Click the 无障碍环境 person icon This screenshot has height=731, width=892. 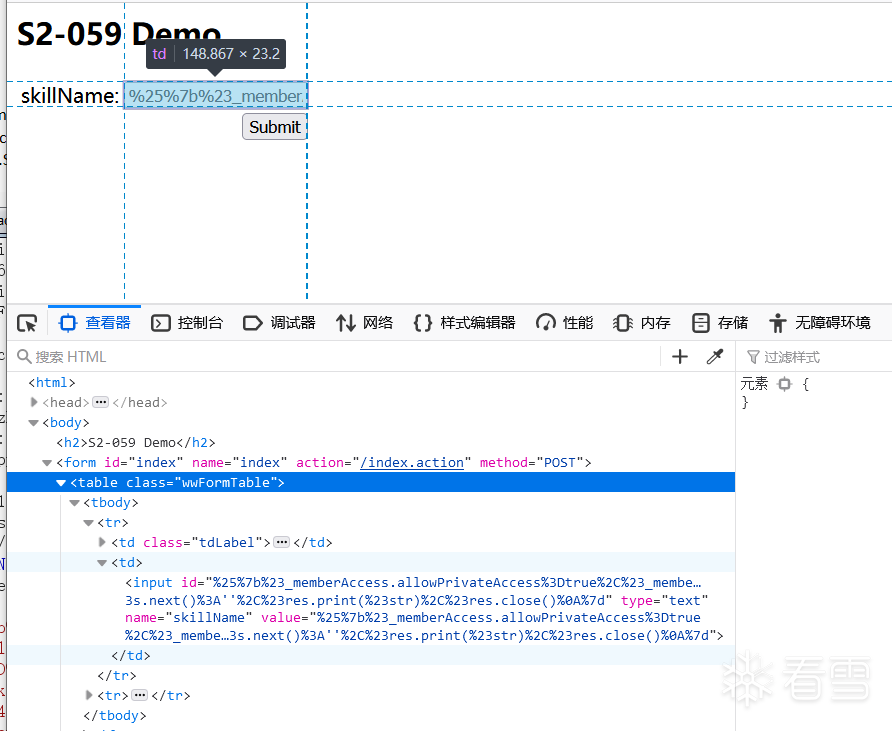pos(778,323)
